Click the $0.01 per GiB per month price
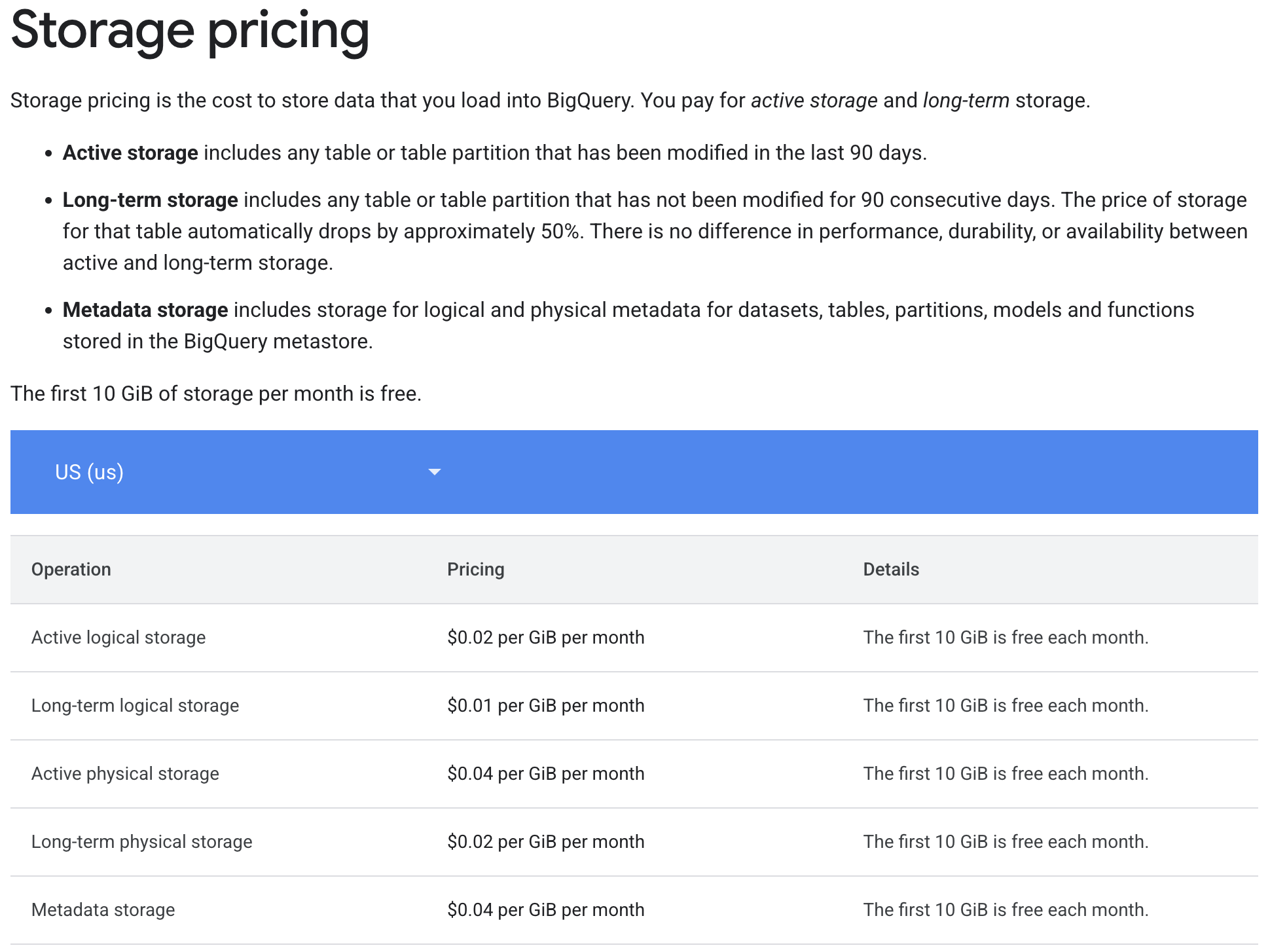The image size is (1270, 952). [545, 706]
